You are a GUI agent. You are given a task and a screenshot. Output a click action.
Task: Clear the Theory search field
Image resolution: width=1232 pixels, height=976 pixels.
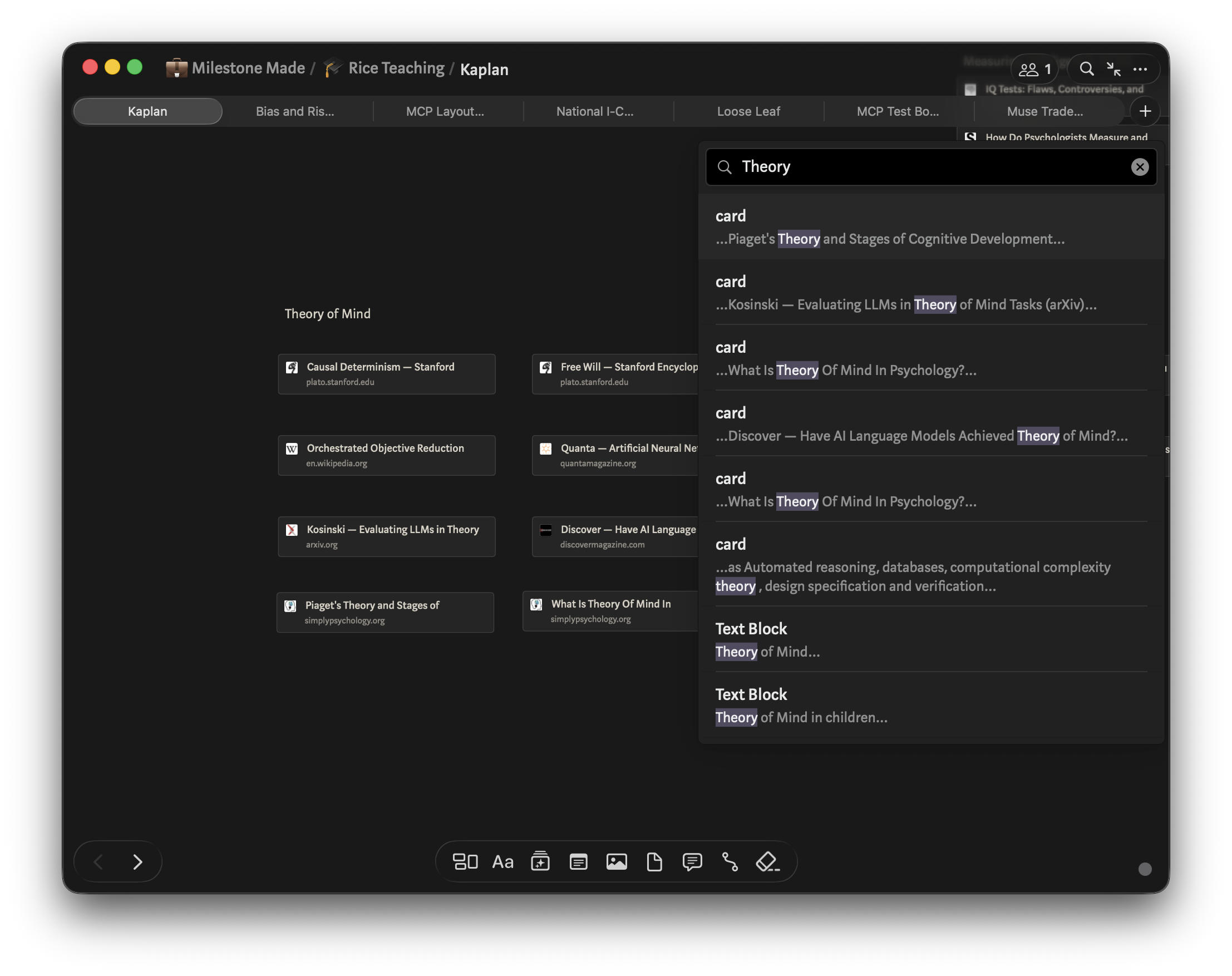click(x=1140, y=167)
